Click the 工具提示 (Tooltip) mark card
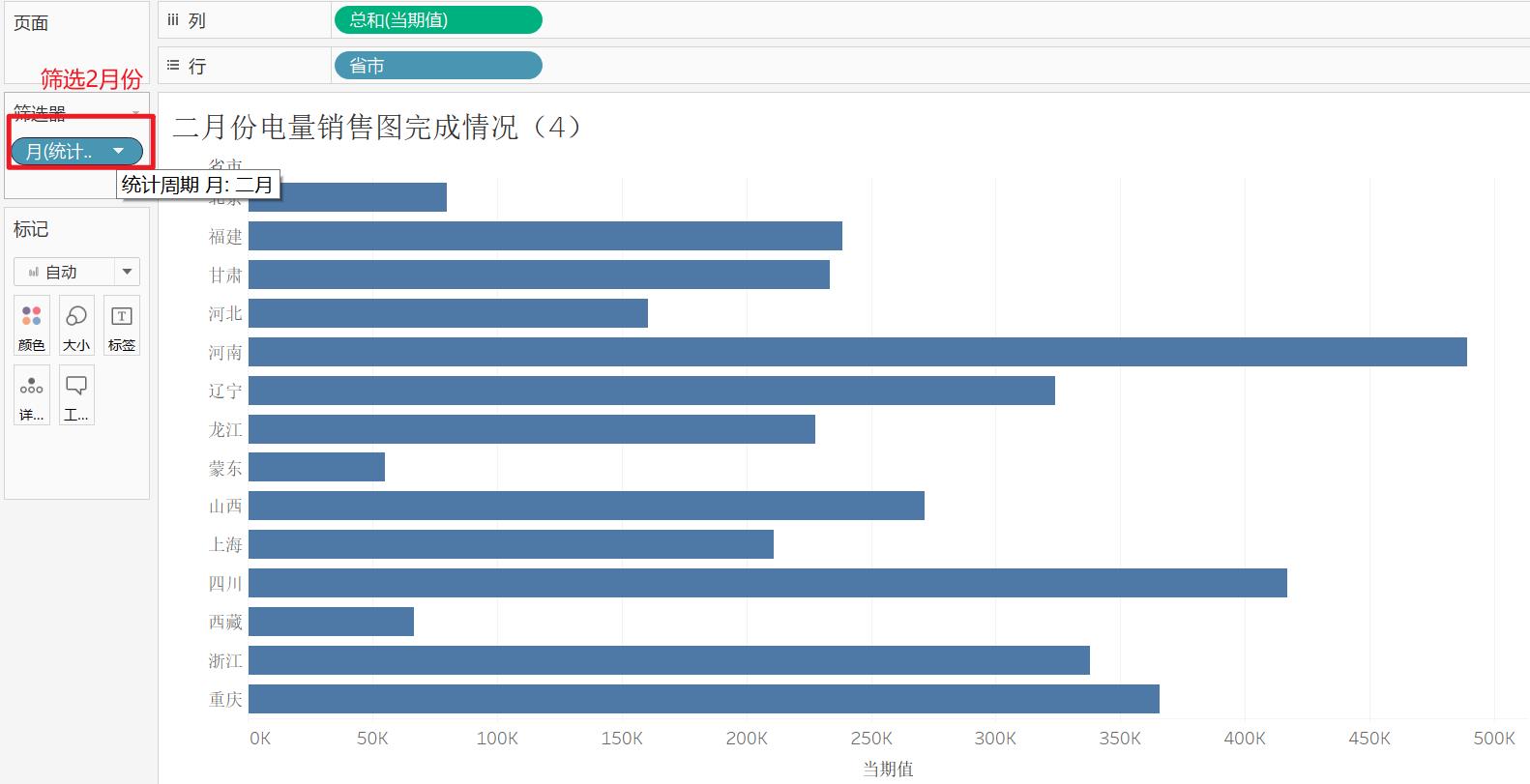 coord(76,395)
